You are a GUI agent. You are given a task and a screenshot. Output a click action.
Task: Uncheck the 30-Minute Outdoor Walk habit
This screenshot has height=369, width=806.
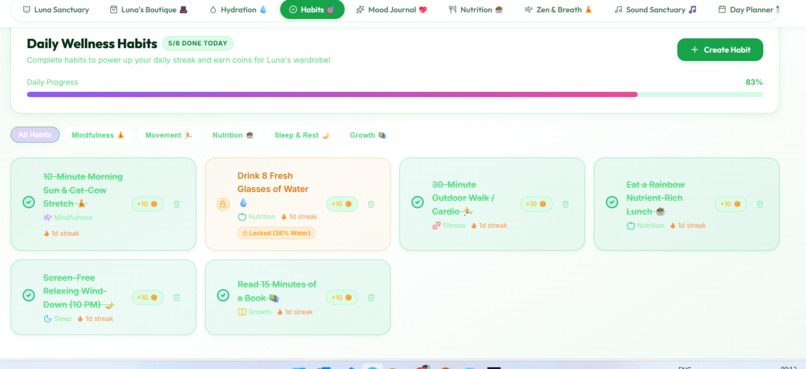417,202
